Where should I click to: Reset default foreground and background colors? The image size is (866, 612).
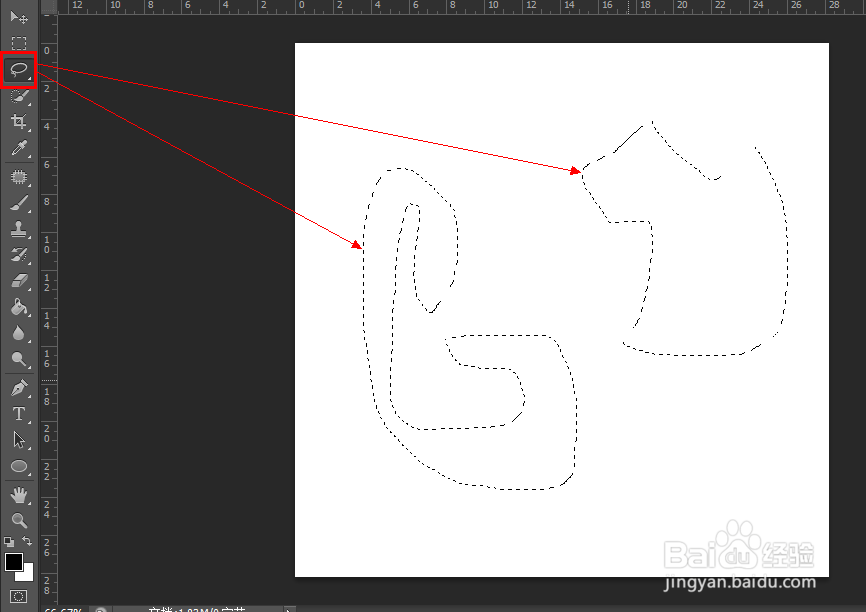(9, 541)
